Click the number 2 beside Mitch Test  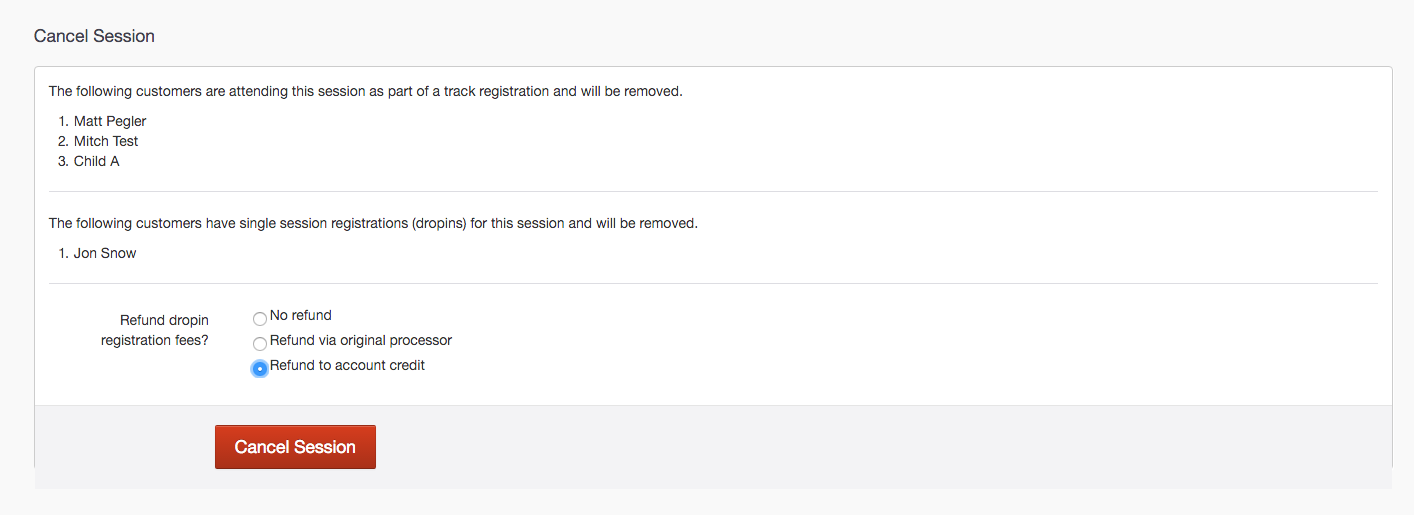click(63, 141)
